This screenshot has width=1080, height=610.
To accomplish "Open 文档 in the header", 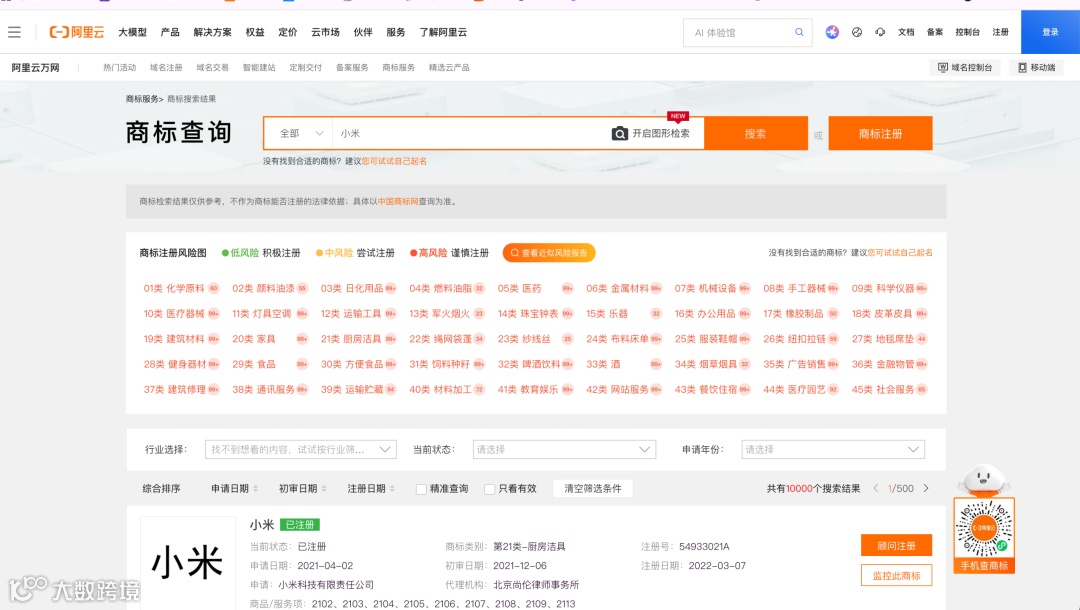I will (906, 32).
